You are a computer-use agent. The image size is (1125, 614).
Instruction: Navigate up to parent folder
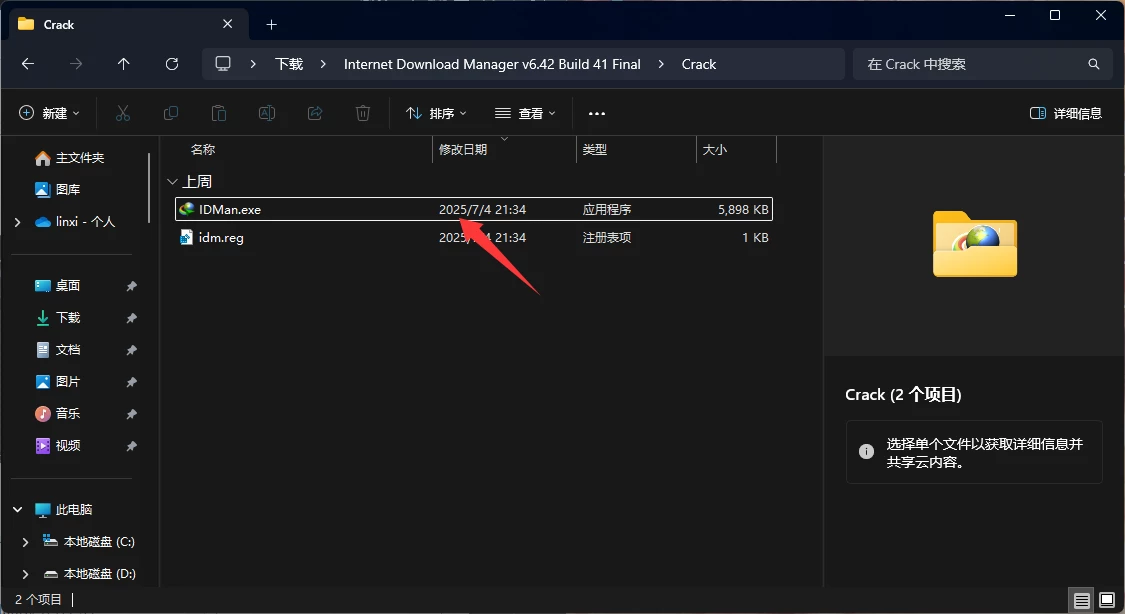tap(123, 63)
